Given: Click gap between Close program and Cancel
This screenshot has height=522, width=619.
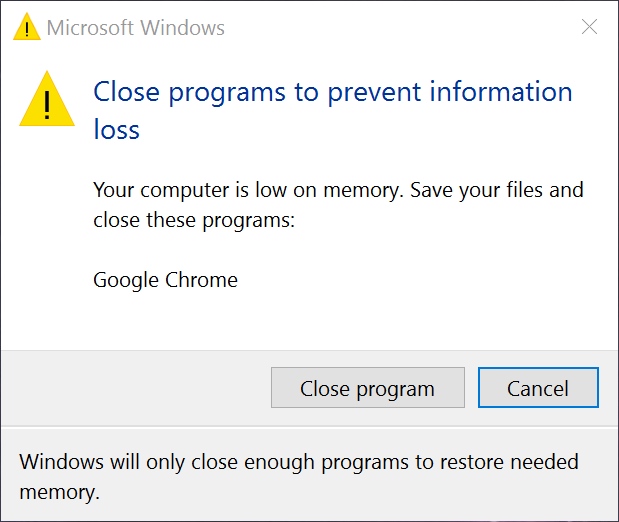Looking at the screenshot, I should coord(471,388).
